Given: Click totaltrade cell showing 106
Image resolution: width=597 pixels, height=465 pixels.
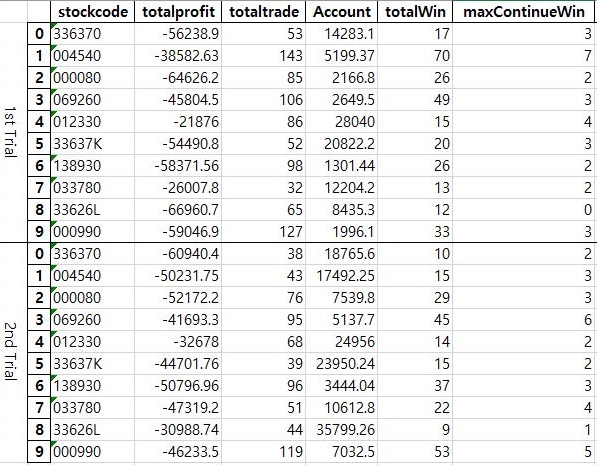Looking at the screenshot, I should click(x=263, y=100).
